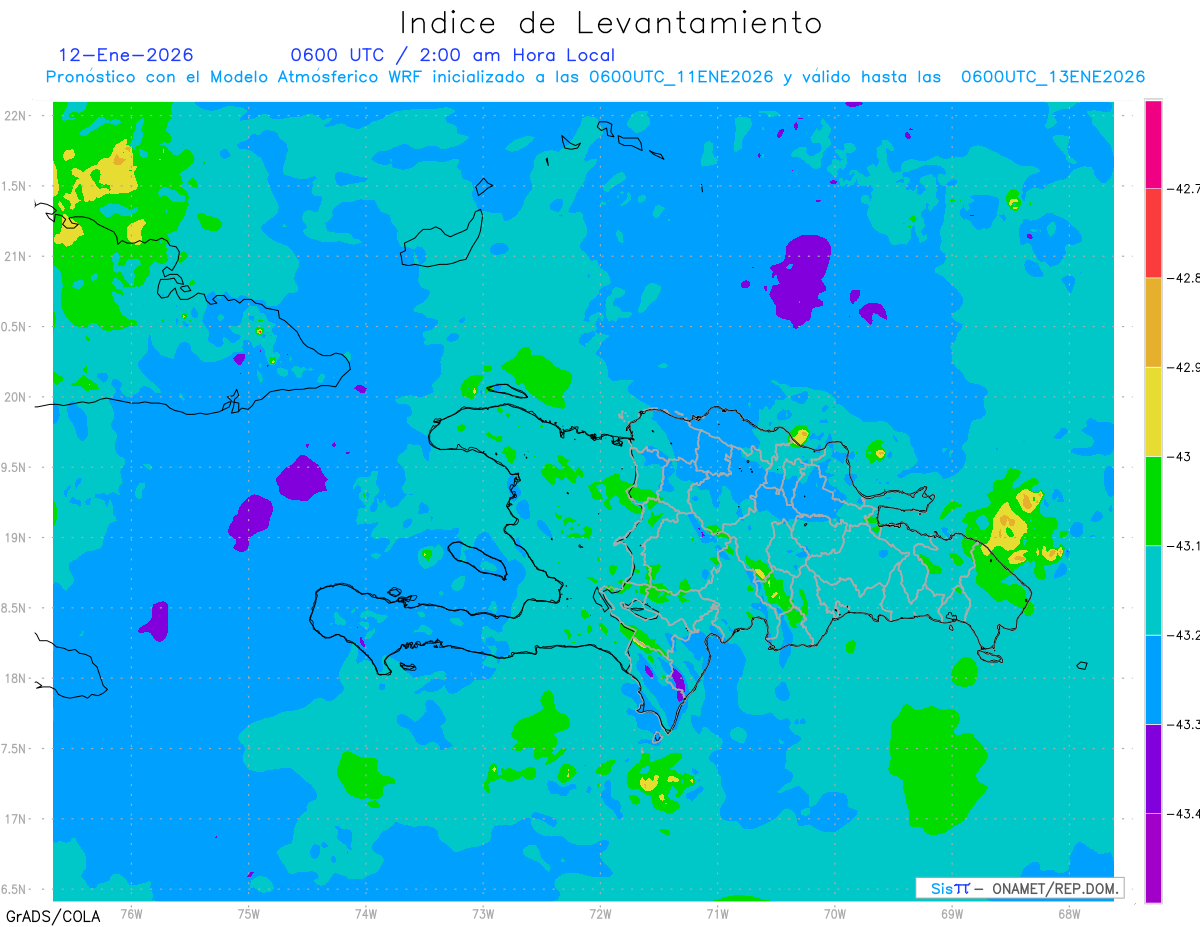Image resolution: width=1200 pixels, height=927 pixels.
Task: Click the '17N' latitude label
Action: coord(15,819)
